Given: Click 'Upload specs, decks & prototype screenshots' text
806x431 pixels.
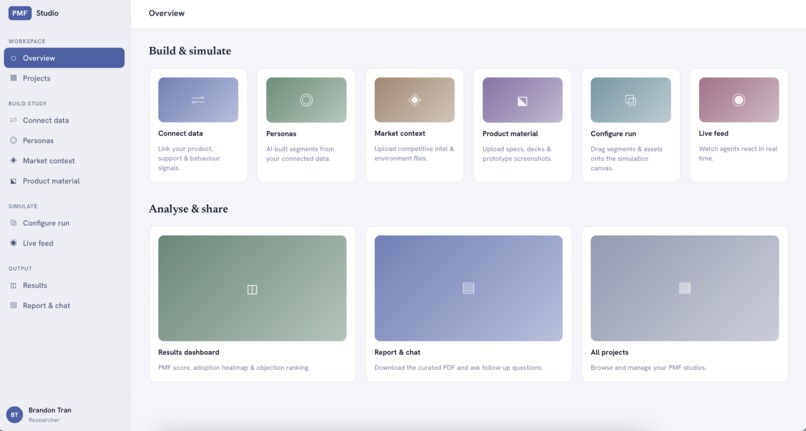Looking at the screenshot, I should 517,154.
